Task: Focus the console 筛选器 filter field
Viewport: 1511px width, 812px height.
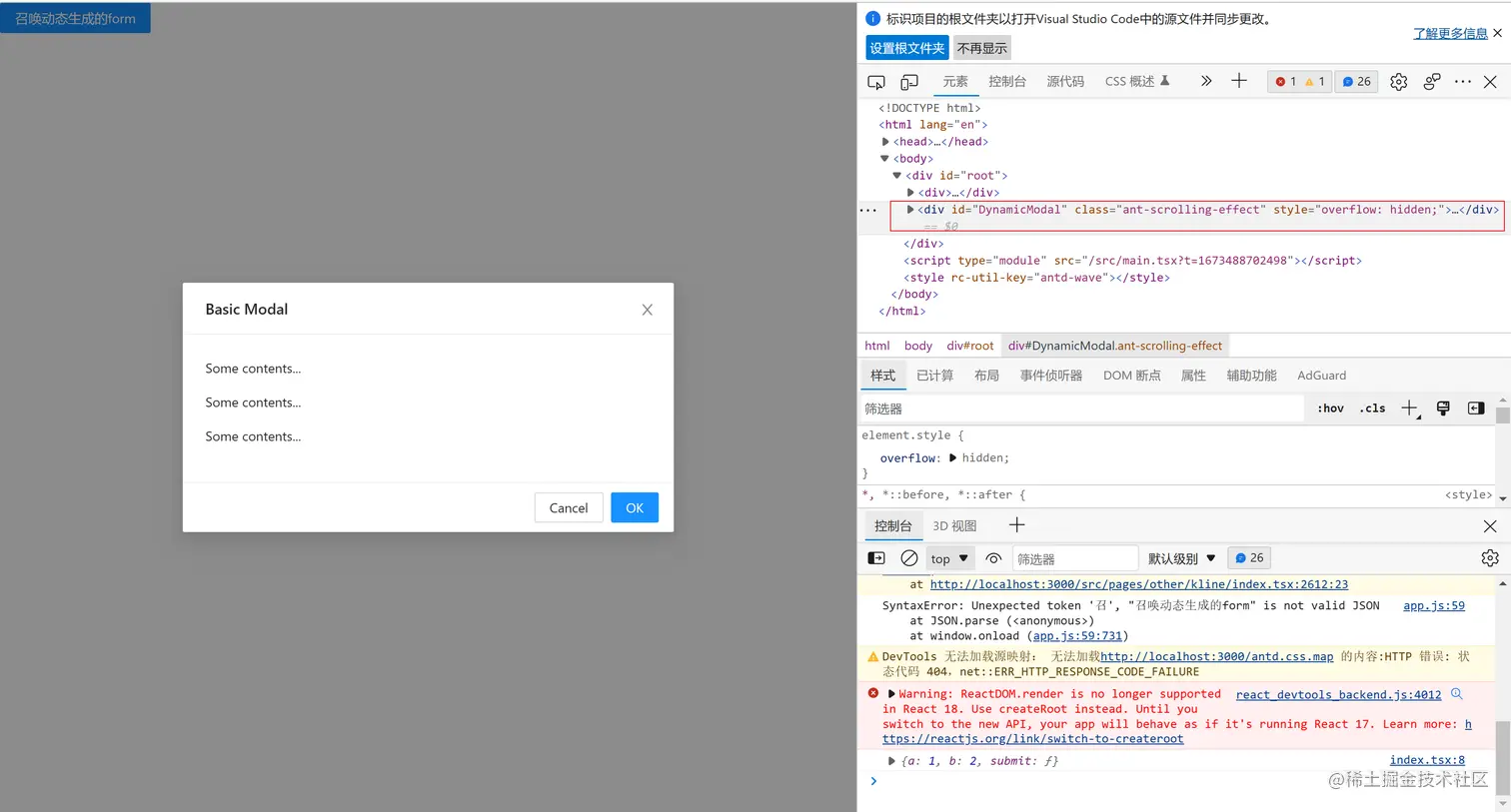Action: [1075, 559]
